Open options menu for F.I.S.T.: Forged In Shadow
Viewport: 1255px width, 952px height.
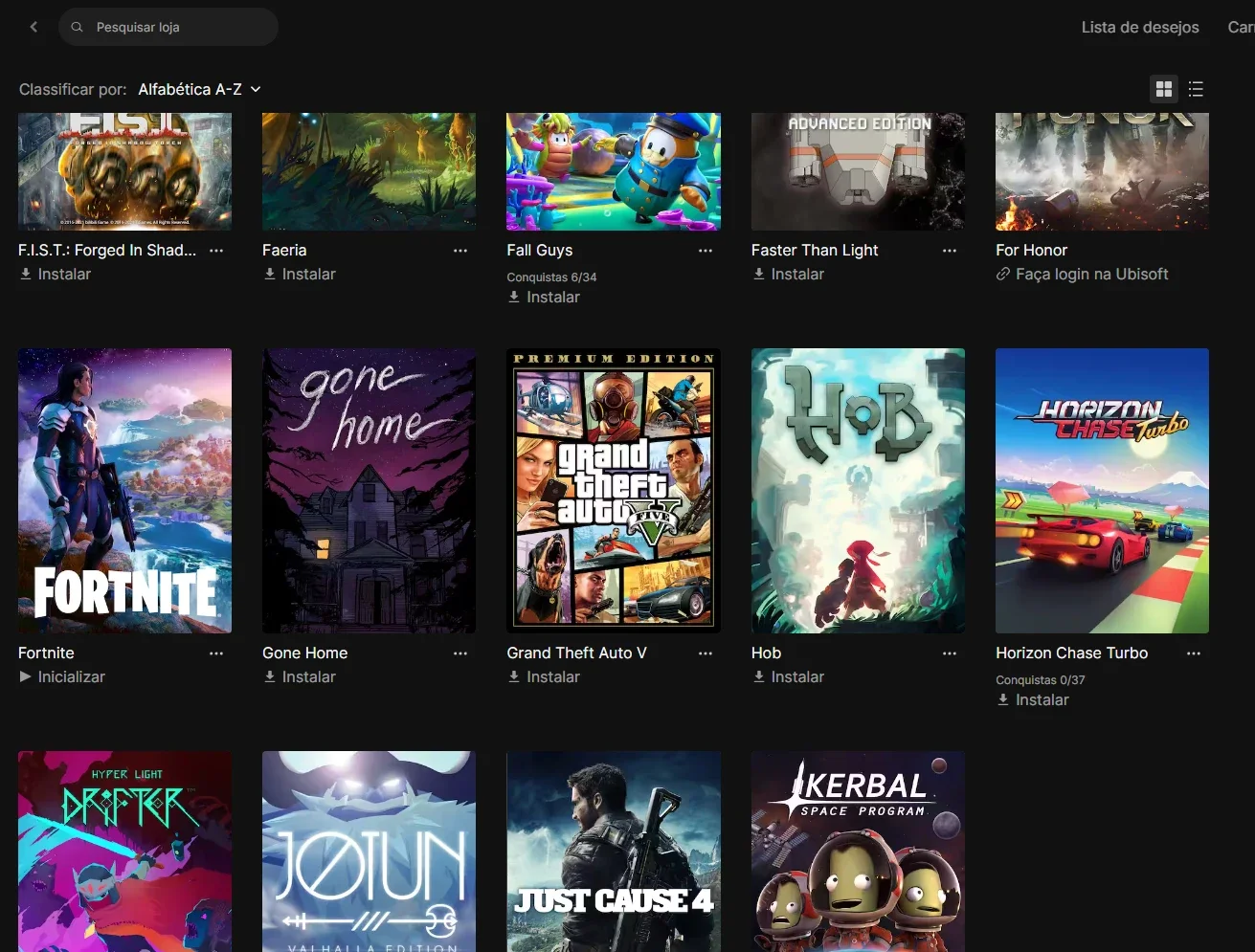[216, 251]
